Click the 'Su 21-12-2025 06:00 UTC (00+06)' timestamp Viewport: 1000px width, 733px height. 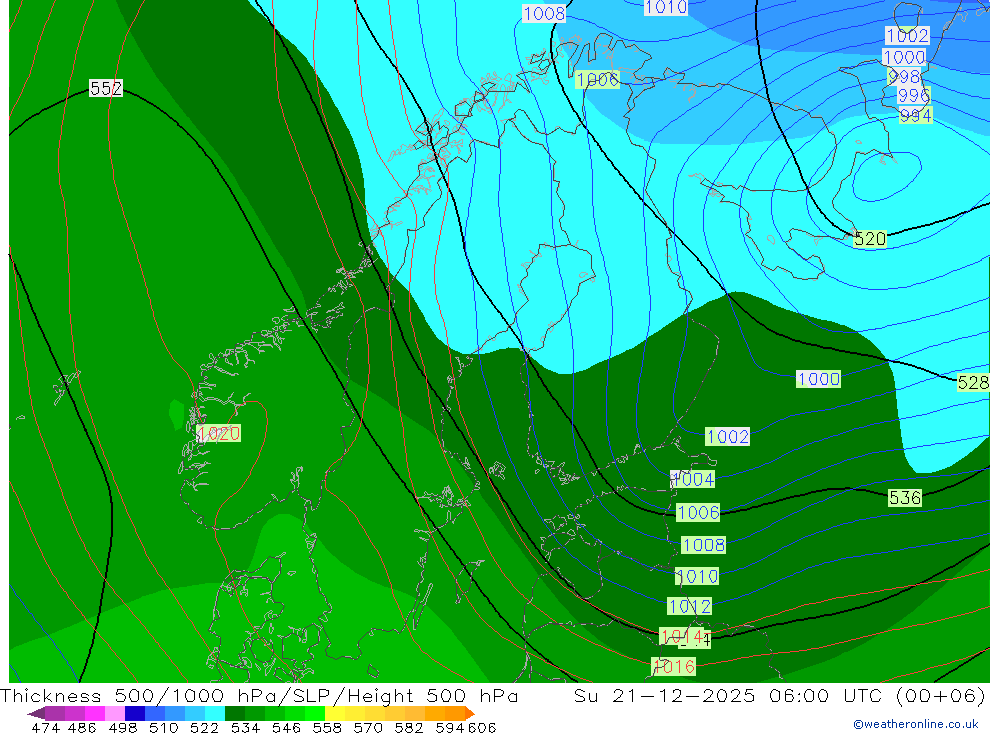(x=779, y=695)
